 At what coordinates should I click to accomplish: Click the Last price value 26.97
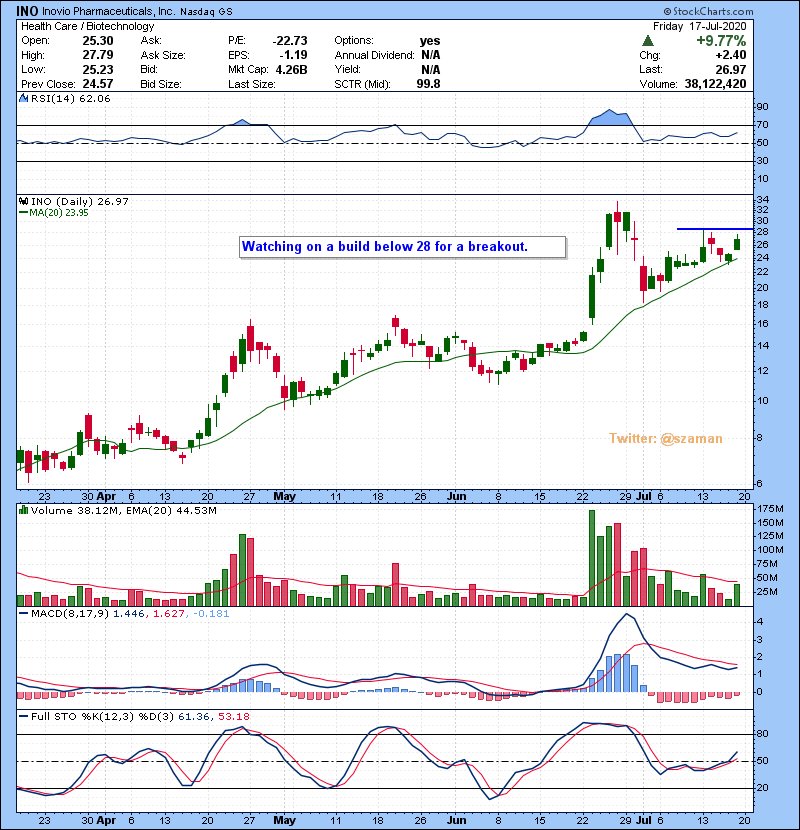tap(731, 69)
